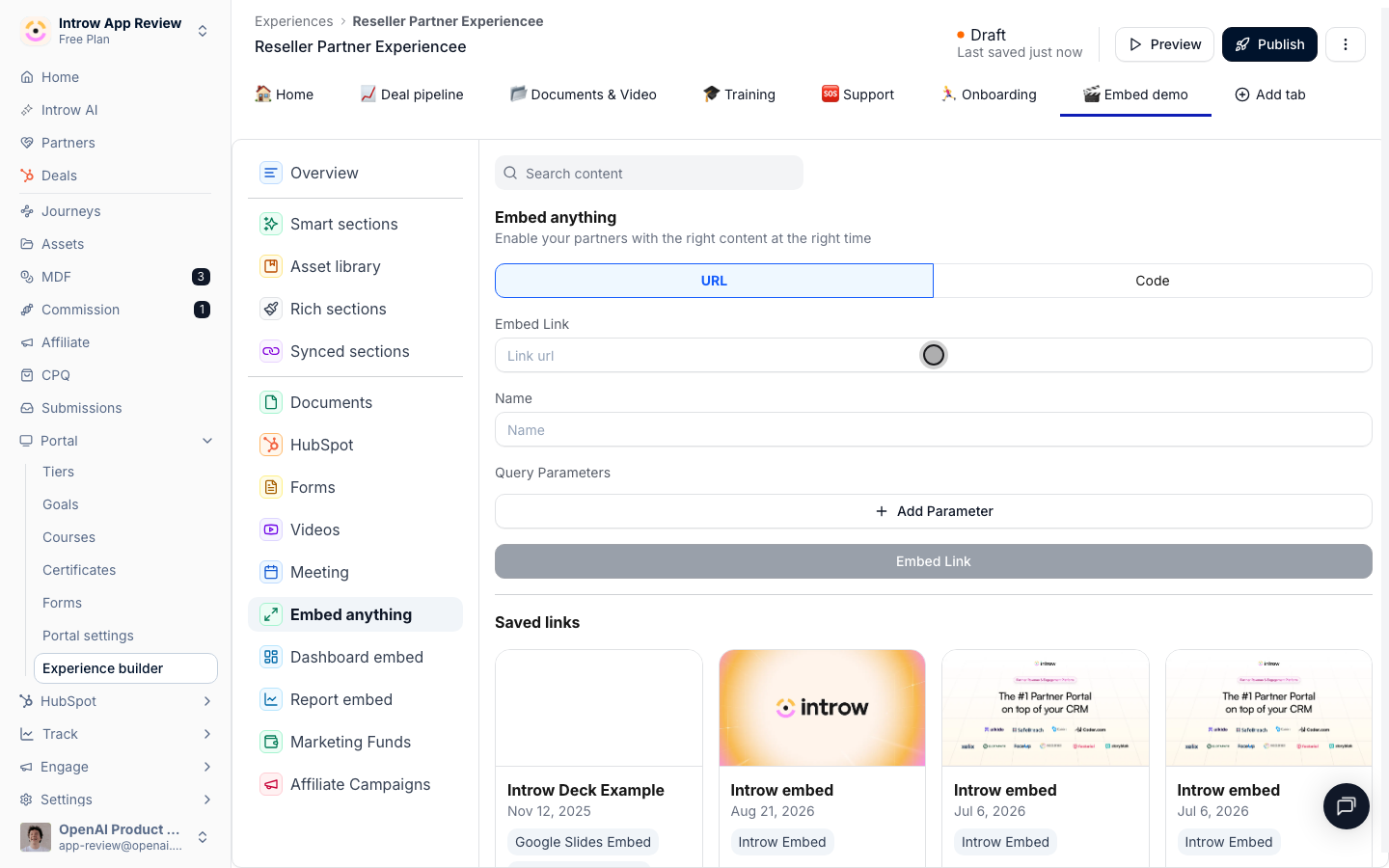Open the OpenAI Product account menu
The width and height of the screenshot is (1389, 868).
(x=116, y=837)
